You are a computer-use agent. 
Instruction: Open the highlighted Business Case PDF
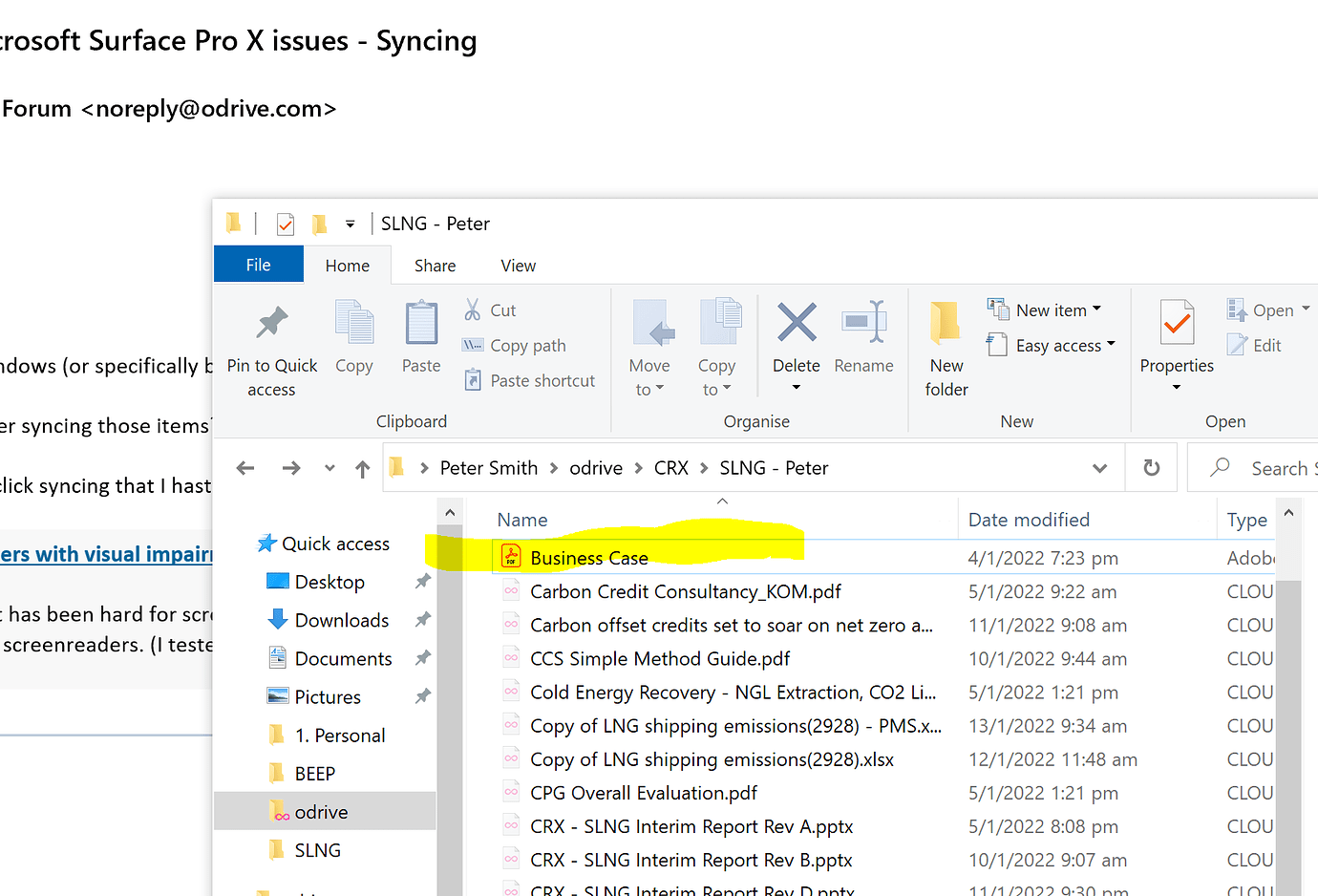coord(588,558)
